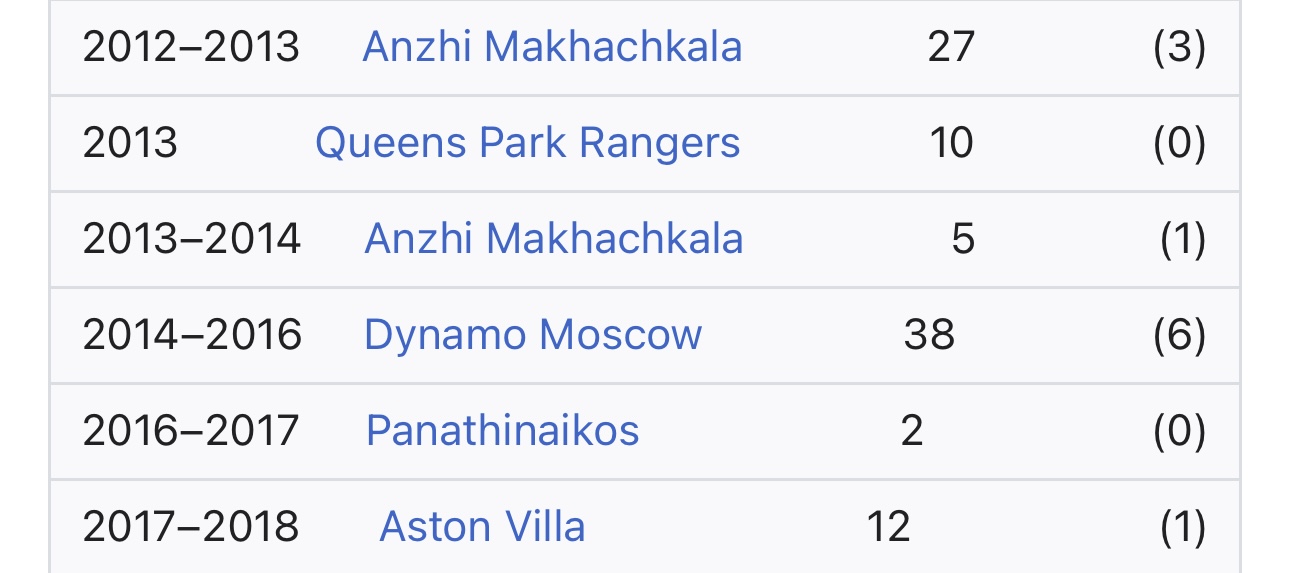Click the 38 appearances value for Dynamo Moscow
The height and width of the screenshot is (573, 1290).
coord(929,335)
